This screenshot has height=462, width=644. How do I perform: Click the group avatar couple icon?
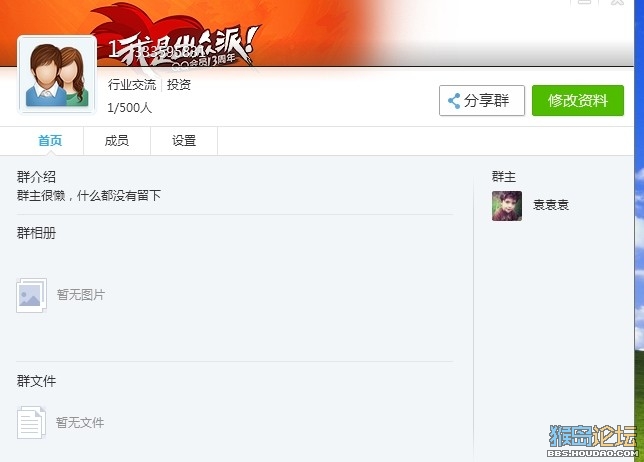point(57,74)
